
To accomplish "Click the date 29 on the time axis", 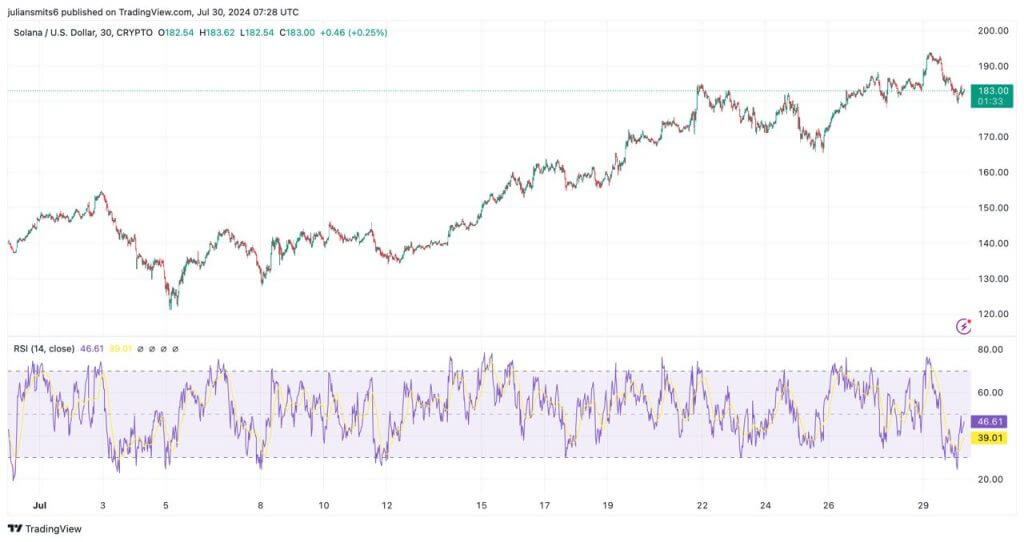I will [923, 505].
